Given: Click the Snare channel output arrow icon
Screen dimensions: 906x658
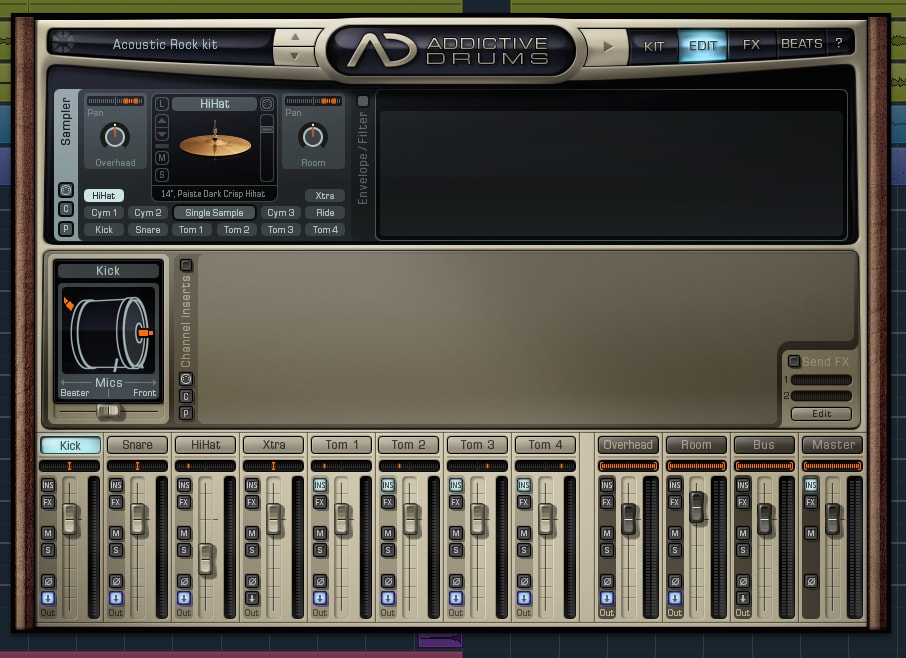Looking at the screenshot, I should (116, 598).
